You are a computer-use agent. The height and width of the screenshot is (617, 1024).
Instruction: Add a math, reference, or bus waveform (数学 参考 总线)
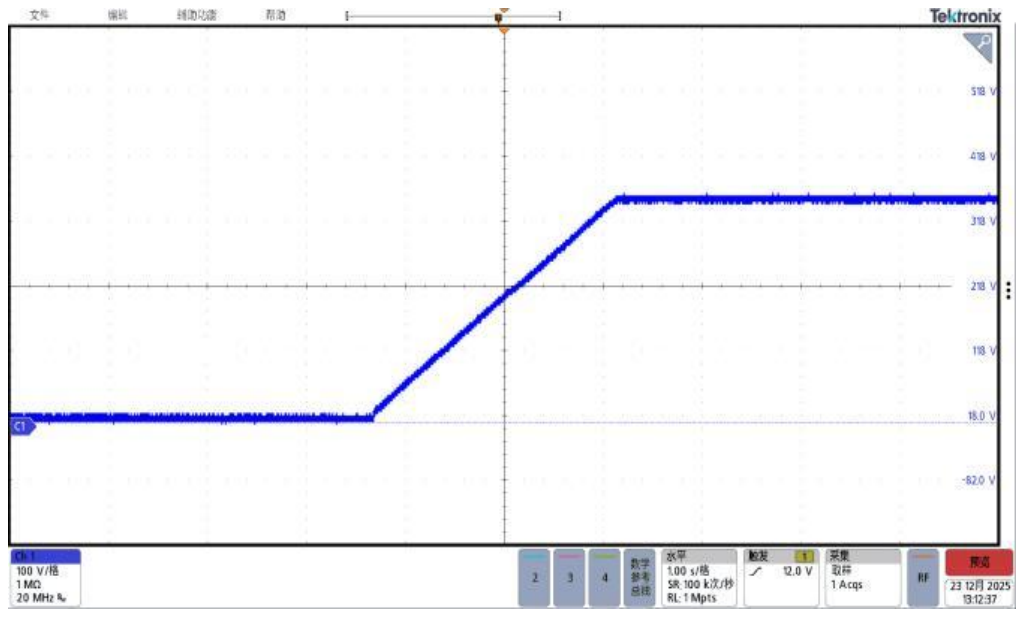tap(639, 578)
